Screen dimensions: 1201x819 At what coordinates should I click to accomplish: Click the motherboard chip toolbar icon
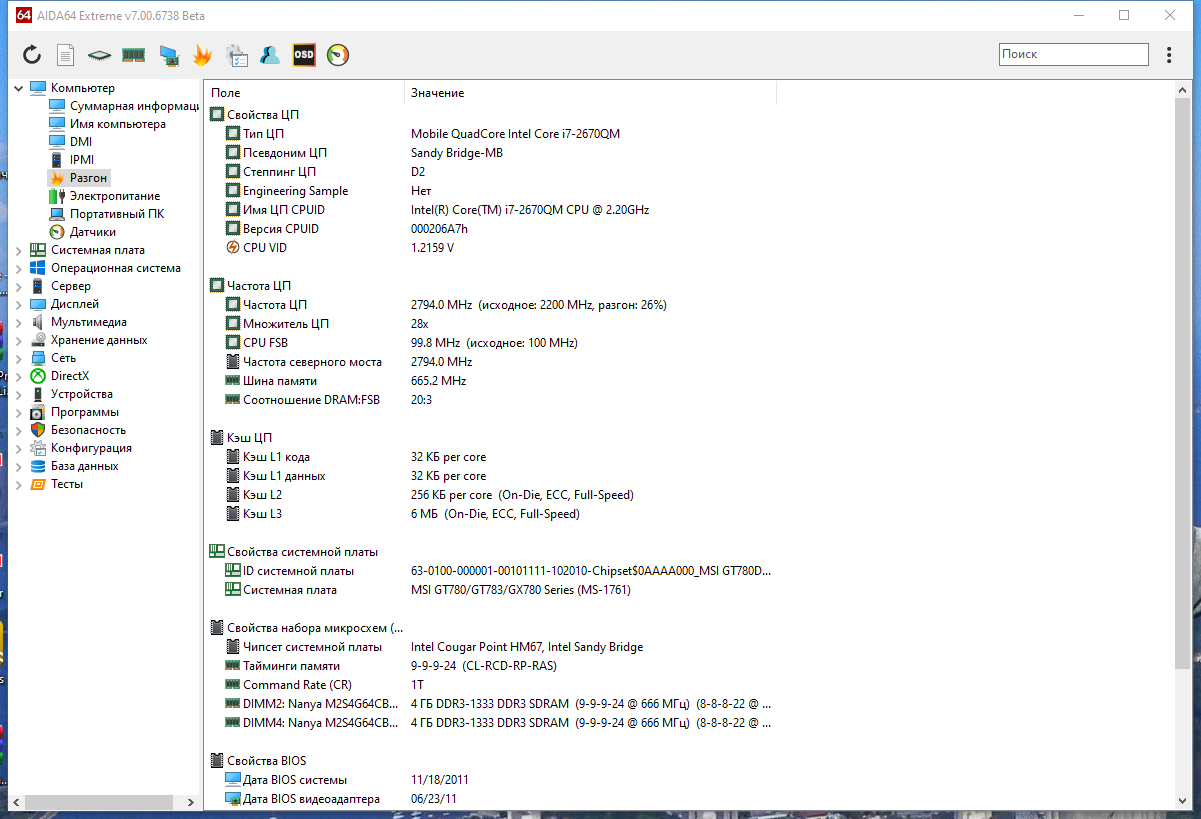pyautogui.click(x=98, y=56)
